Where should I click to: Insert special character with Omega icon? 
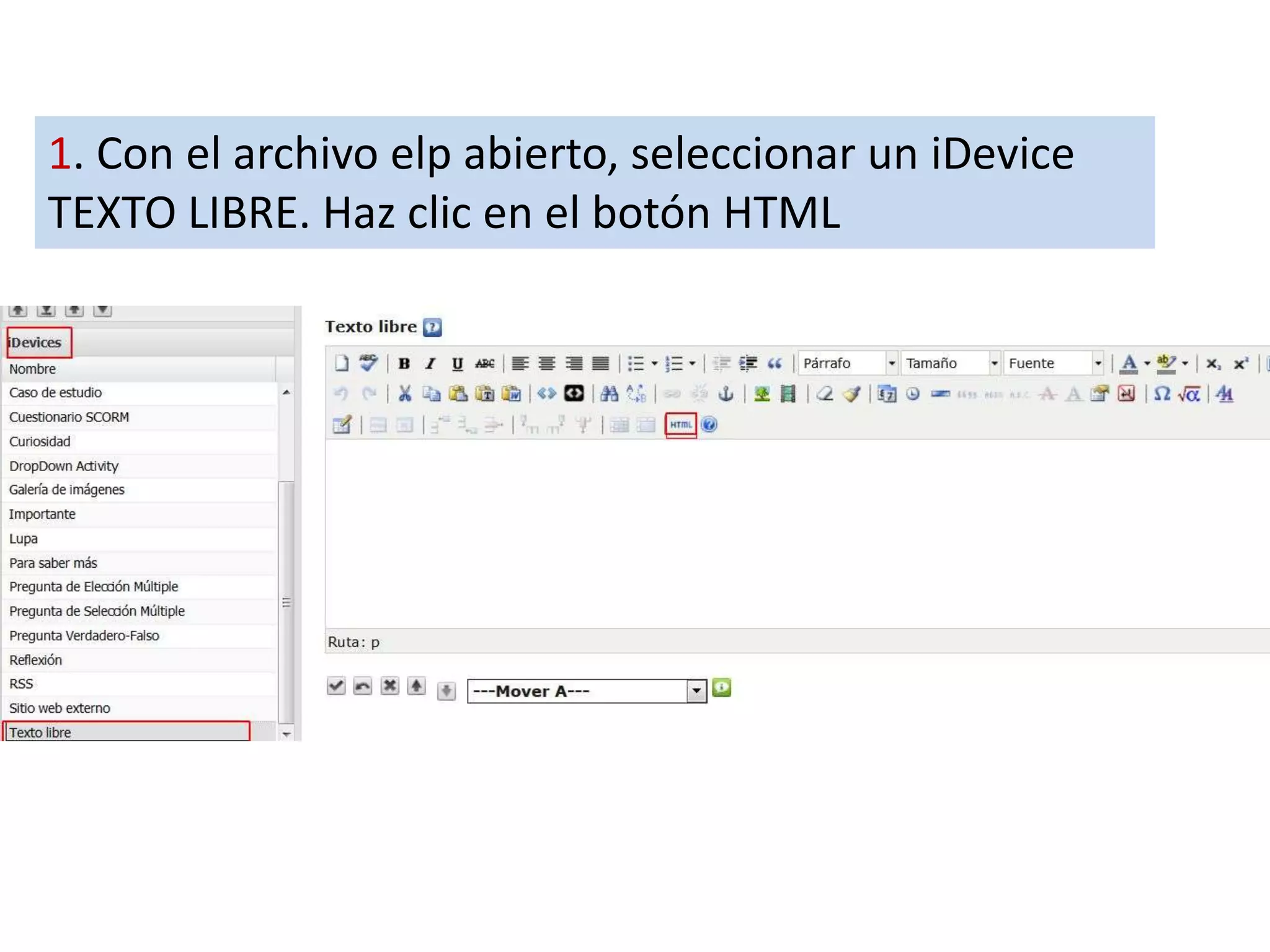click(x=1162, y=394)
